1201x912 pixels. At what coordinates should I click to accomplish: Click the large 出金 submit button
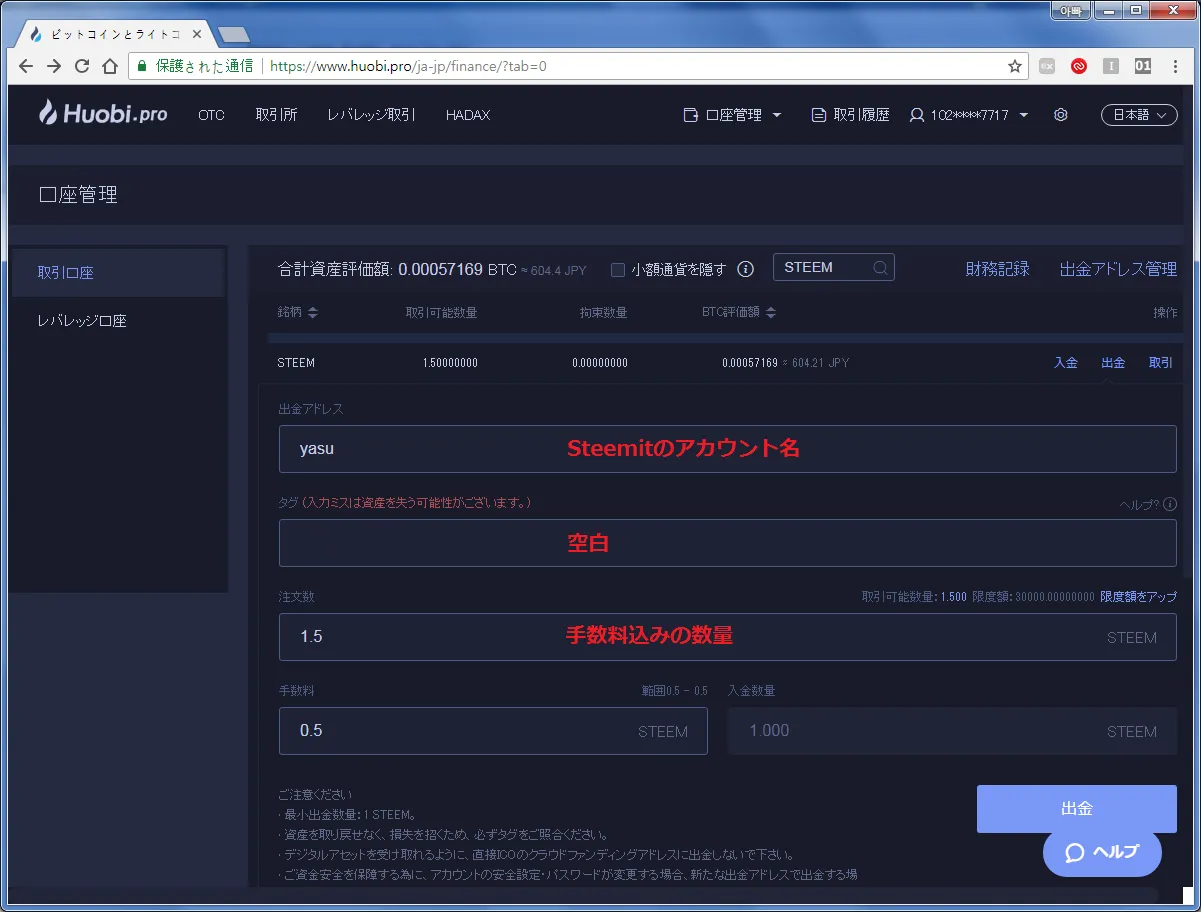(1076, 809)
